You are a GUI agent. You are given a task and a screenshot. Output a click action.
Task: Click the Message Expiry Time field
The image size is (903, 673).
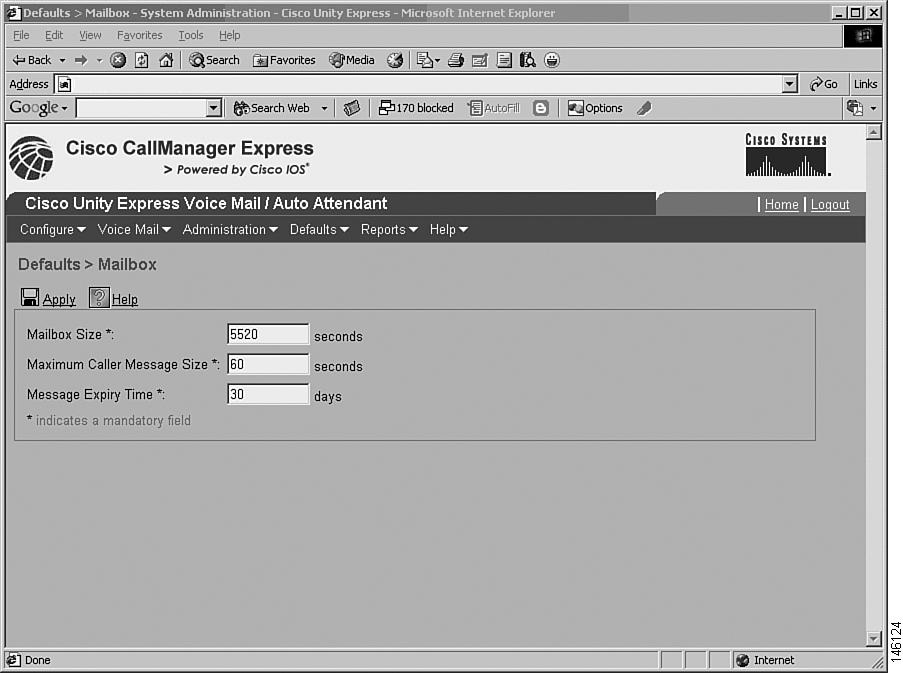pyautogui.click(x=268, y=394)
